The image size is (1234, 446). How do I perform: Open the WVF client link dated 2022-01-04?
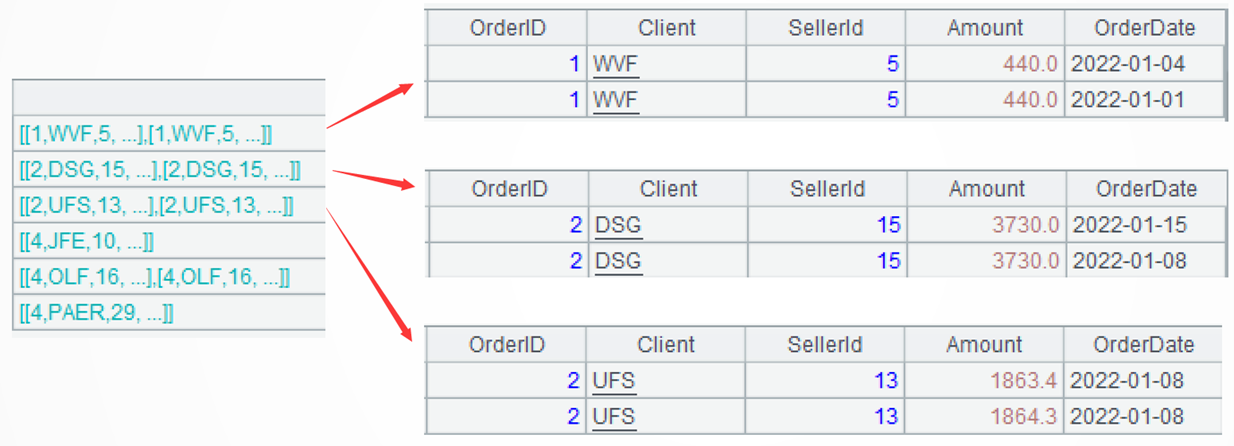click(615, 64)
